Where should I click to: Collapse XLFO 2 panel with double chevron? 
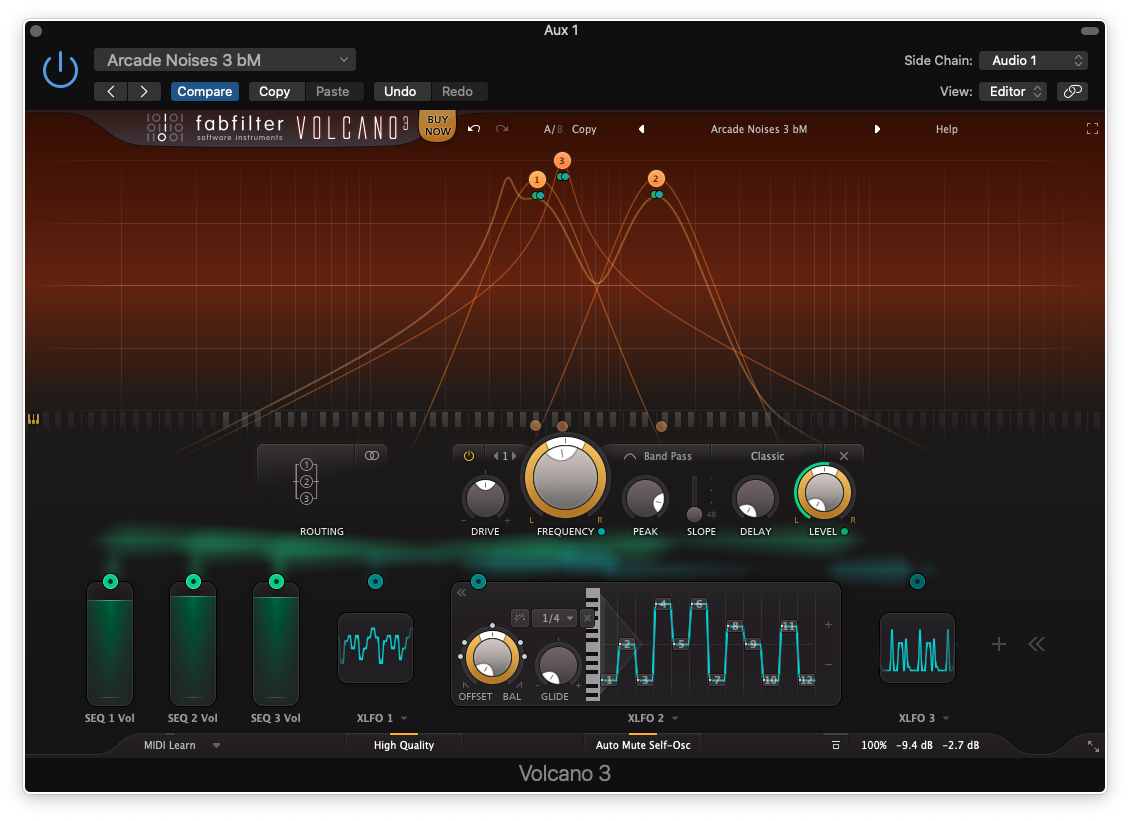click(x=462, y=593)
